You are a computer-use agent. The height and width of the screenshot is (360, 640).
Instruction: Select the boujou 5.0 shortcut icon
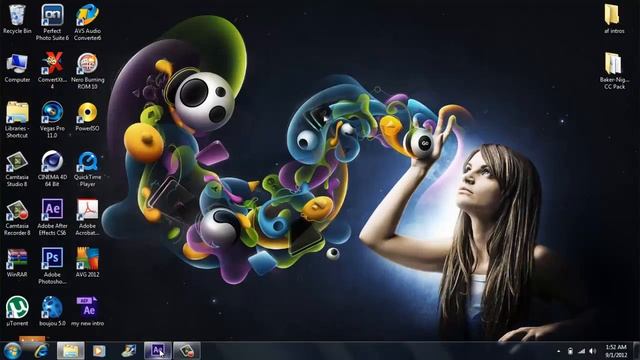(52, 311)
